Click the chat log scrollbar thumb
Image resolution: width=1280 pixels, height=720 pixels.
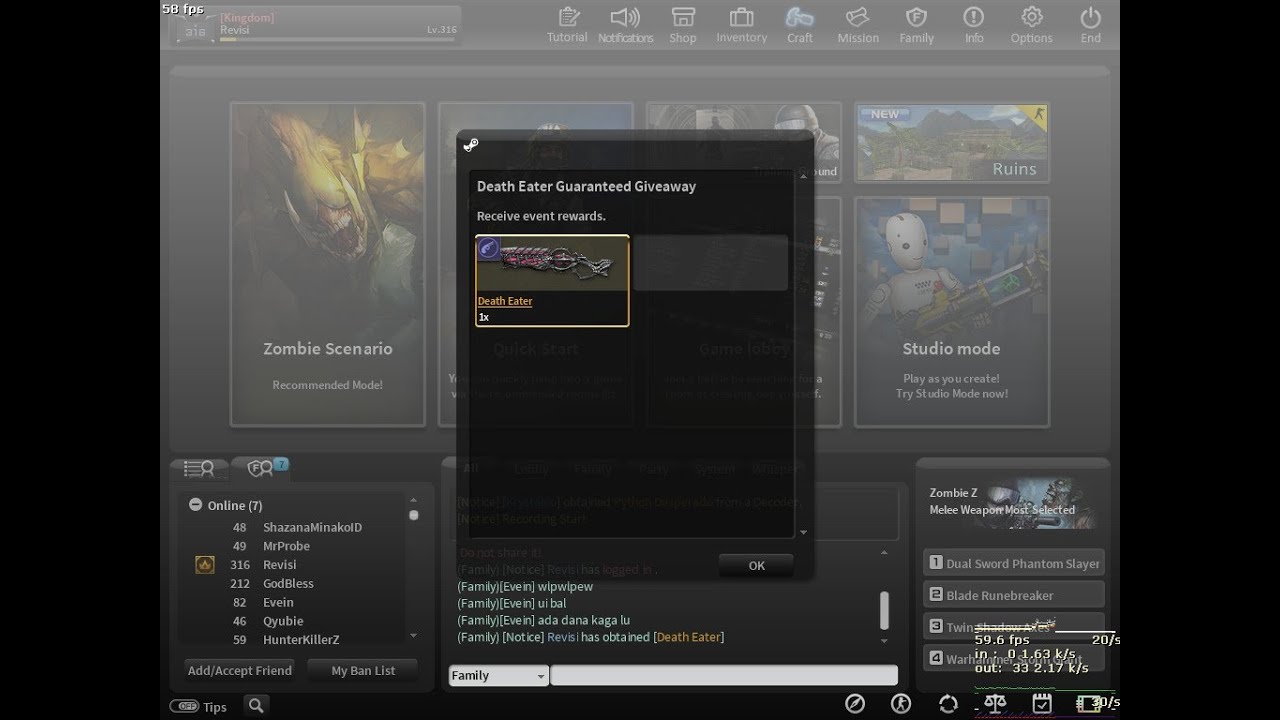coord(884,610)
